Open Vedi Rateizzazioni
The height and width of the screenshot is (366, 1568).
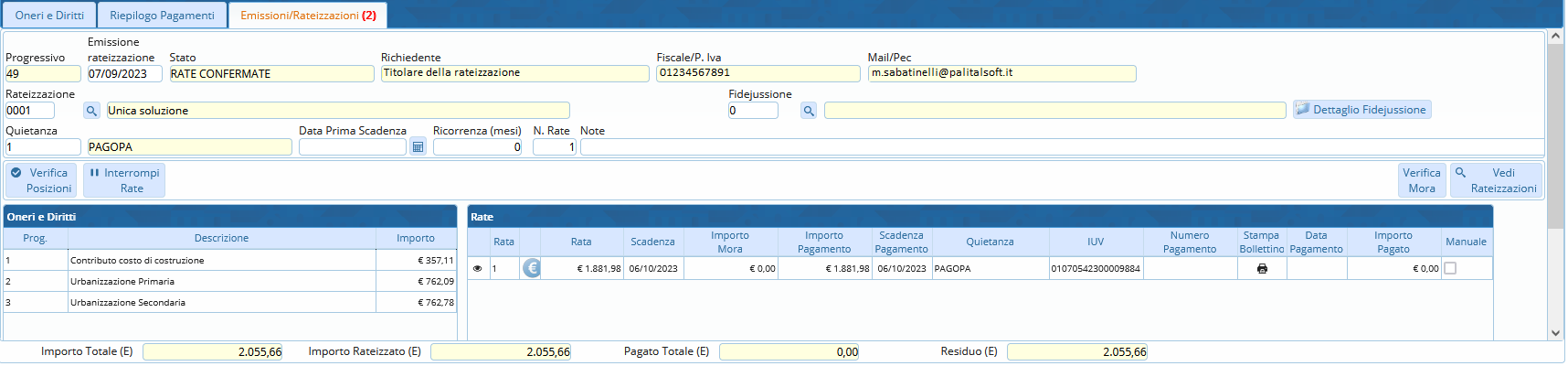click(1496, 180)
